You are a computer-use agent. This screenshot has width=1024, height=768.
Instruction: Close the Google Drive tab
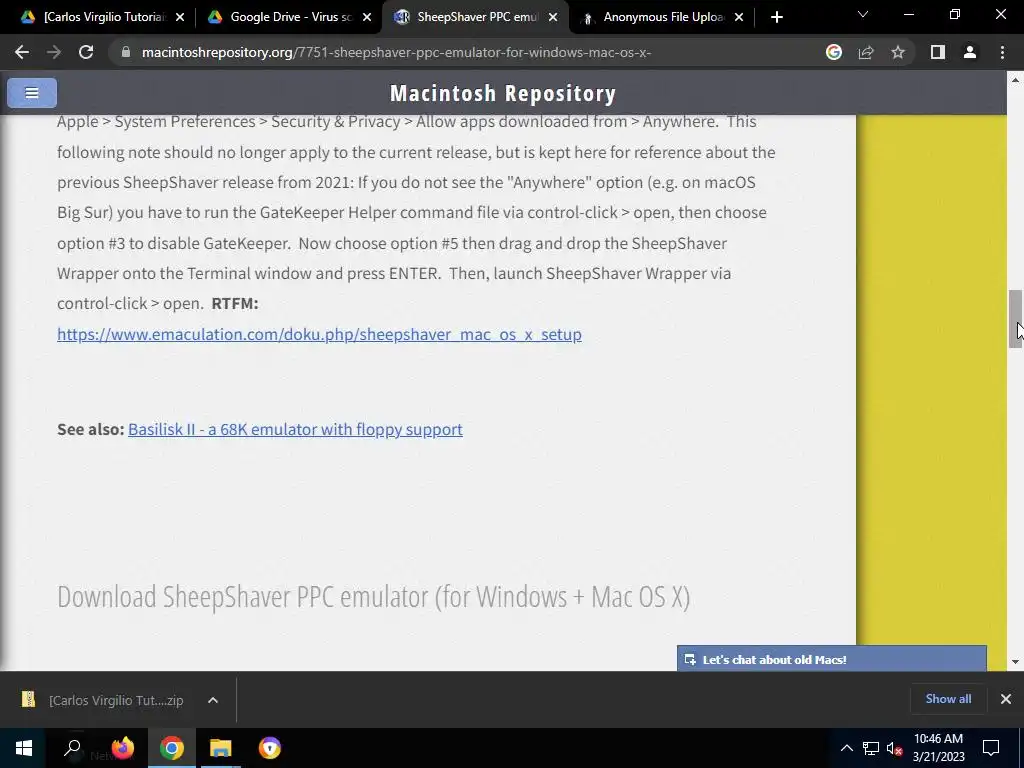point(367,18)
